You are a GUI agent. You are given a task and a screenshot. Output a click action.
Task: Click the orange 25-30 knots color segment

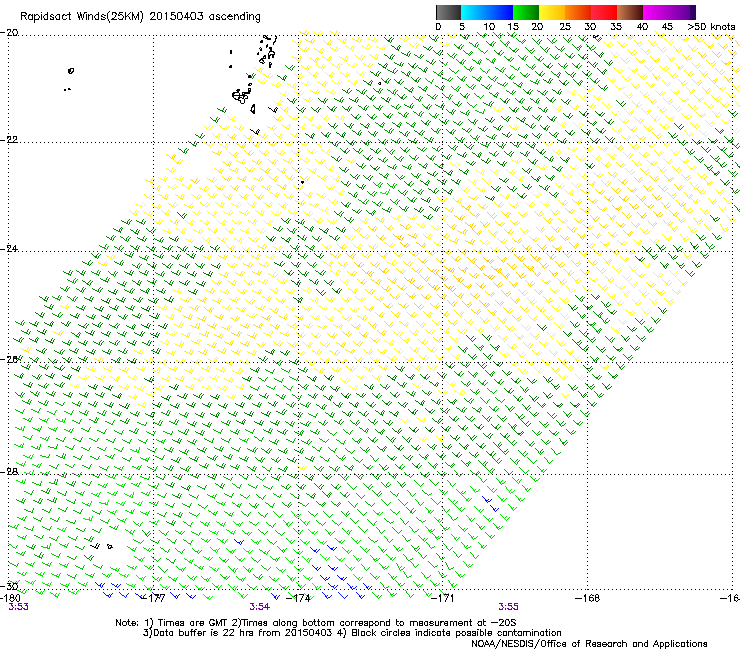[578, 12]
